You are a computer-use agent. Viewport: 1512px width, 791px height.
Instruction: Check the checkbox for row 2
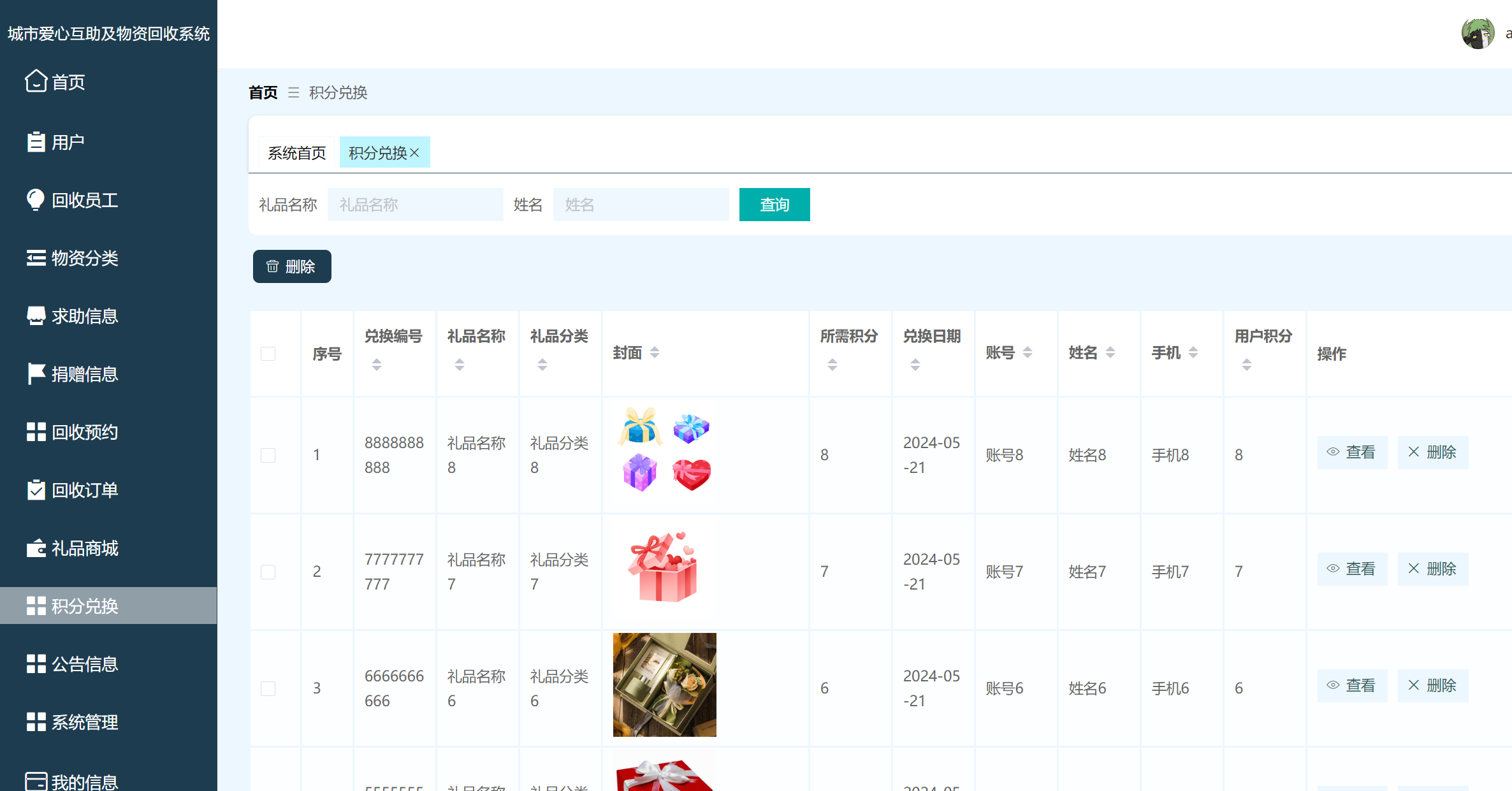pyautogui.click(x=268, y=572)
